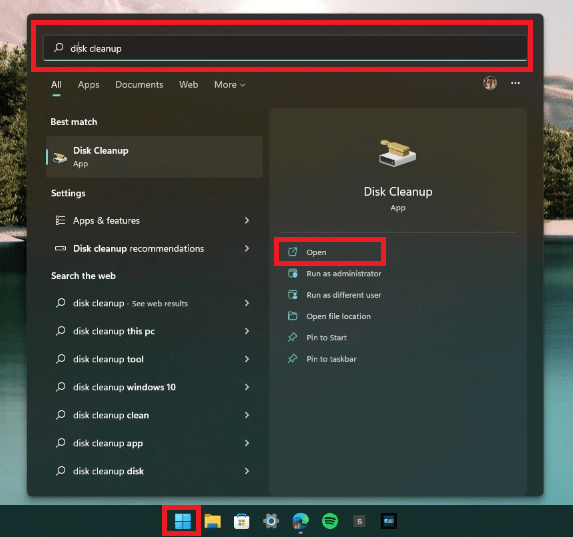This screenshot has width=573, height=537.
Task: Select Pin to taskbar
Action: pyautogui.click(x=331, y=359)
